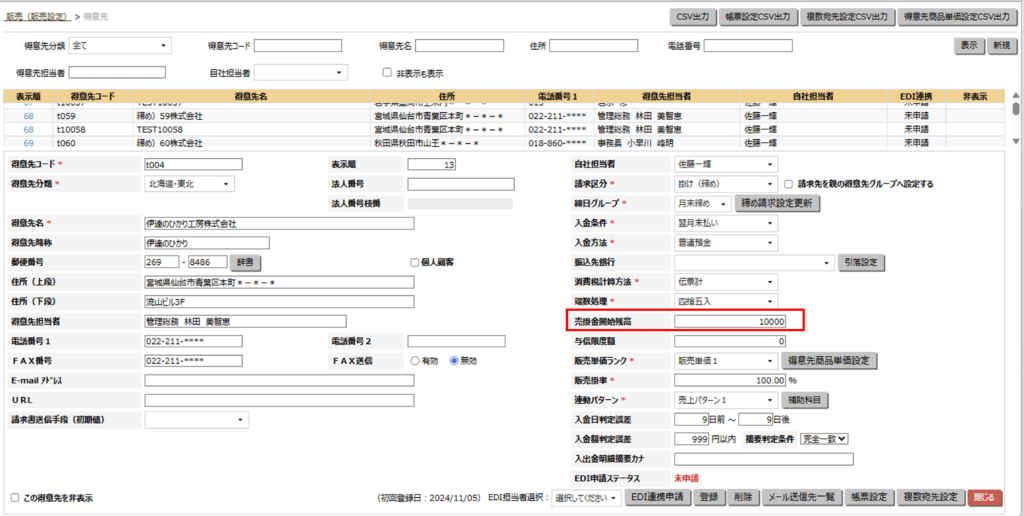Click the 売掛金開始残高 field showing 10000
The height and width of the screenshot is (516, 1024).
coord(730,321)
